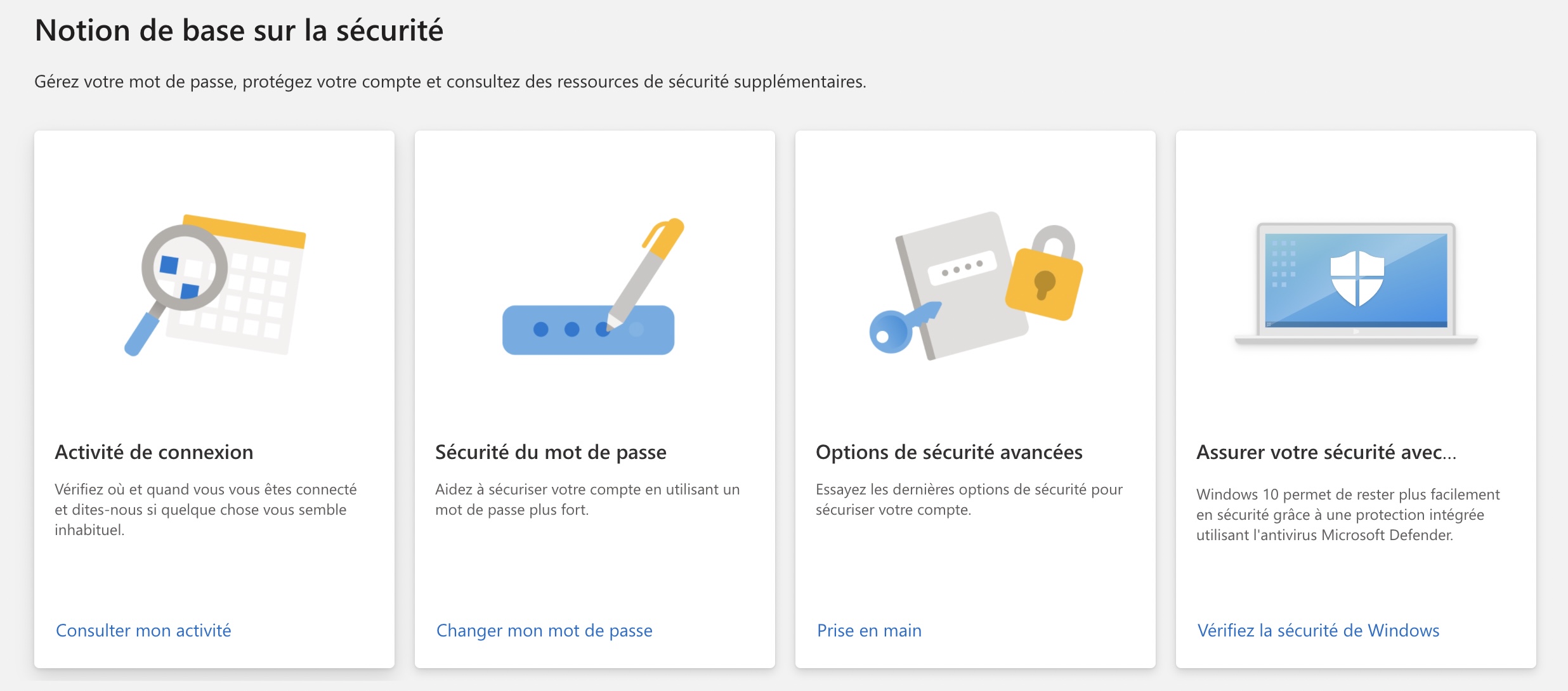Image resolution: width=1568 pixels, height=691 pixels.
Task: Click the Defender shield on the laptop
Action: (1356, 278)
